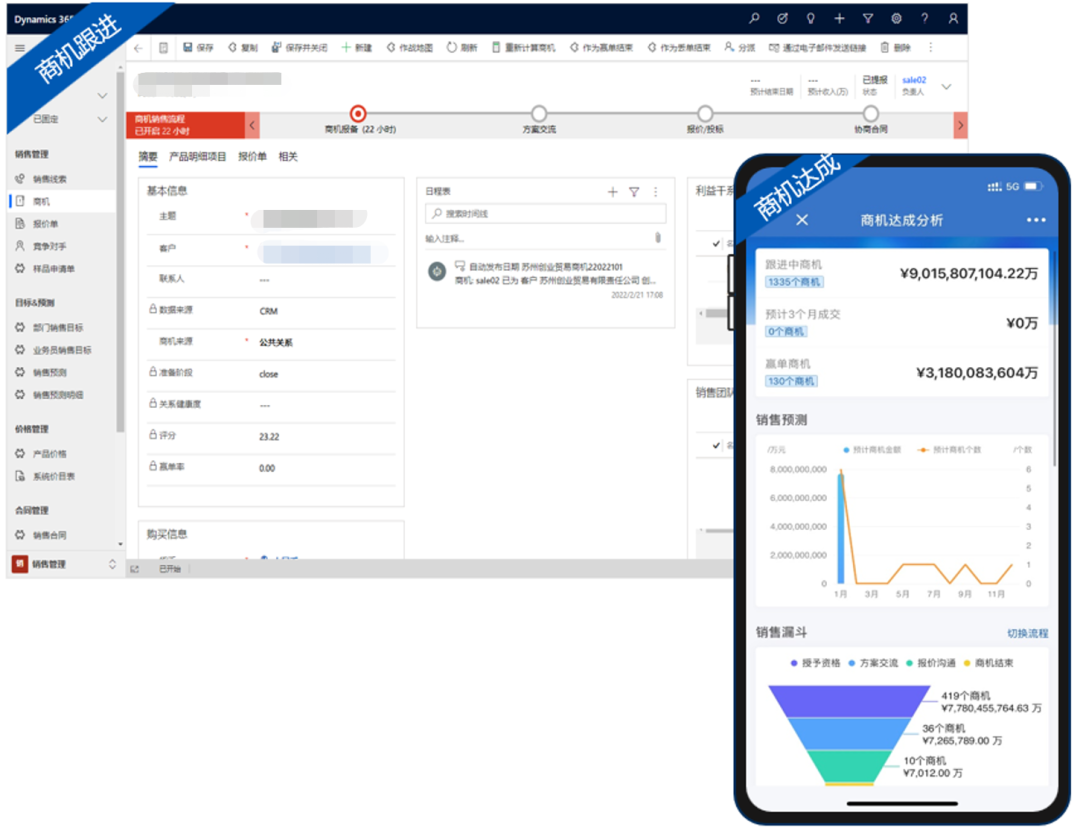Focus the 搜索时间线 search field
This screenshot has height=830, width=1080.
click(x=546, y=214)
